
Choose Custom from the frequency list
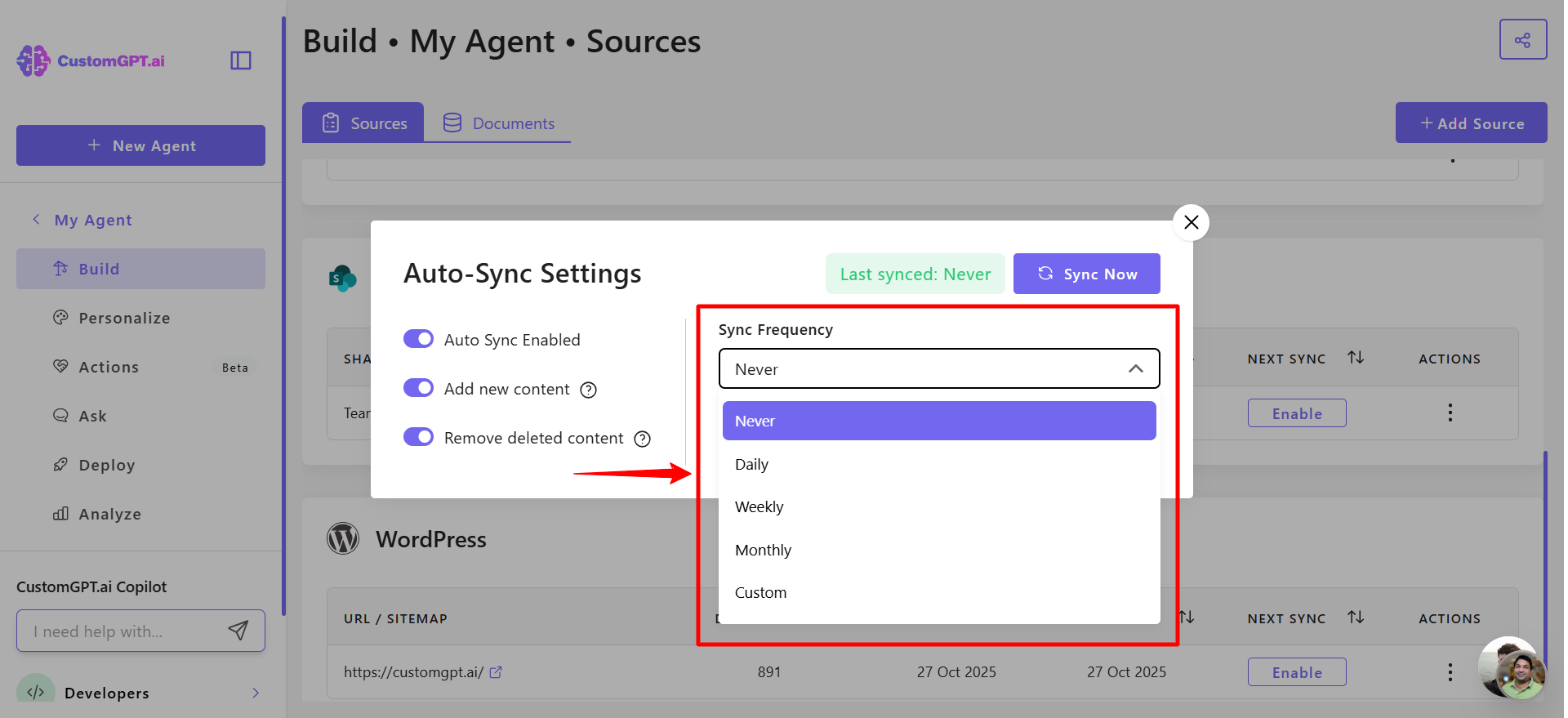click(x=939, y=593)
